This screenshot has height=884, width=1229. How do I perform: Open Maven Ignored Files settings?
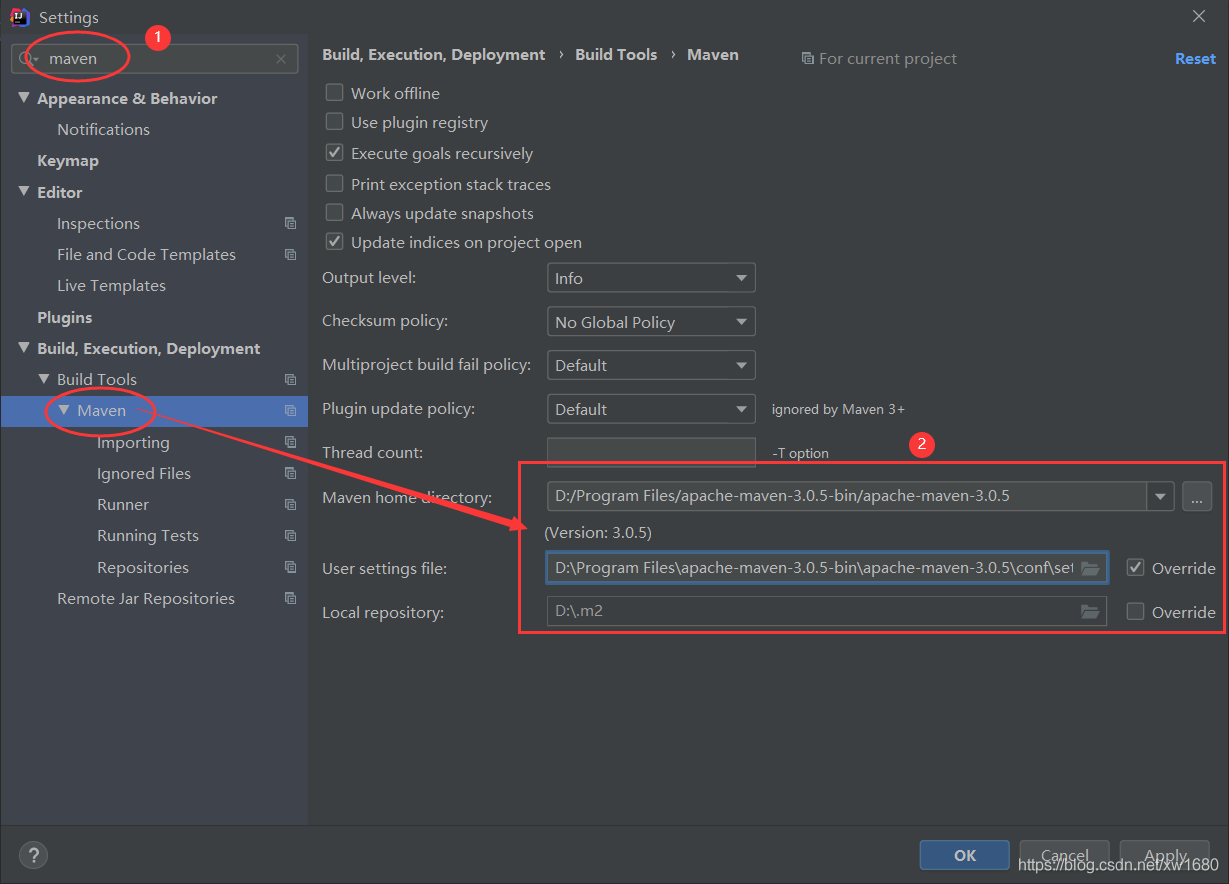[x=144, y=473]
